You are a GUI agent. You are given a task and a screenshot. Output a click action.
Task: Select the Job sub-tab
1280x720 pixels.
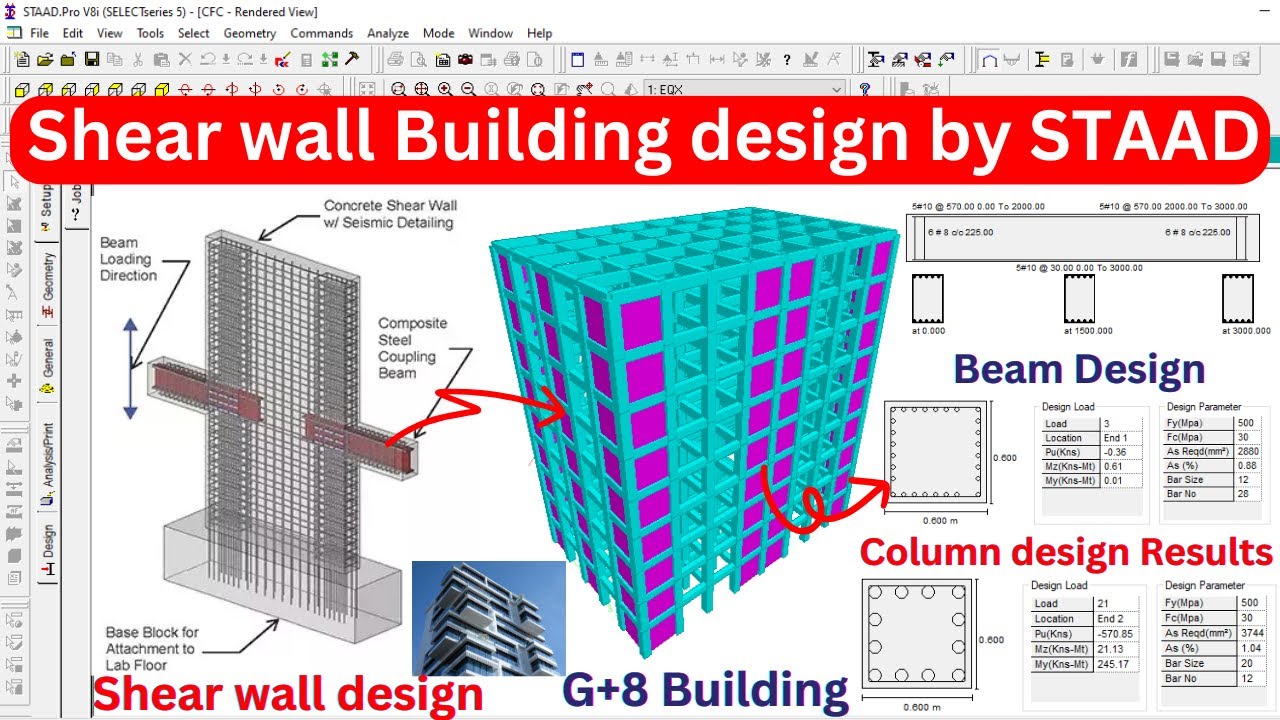point(76,208)
